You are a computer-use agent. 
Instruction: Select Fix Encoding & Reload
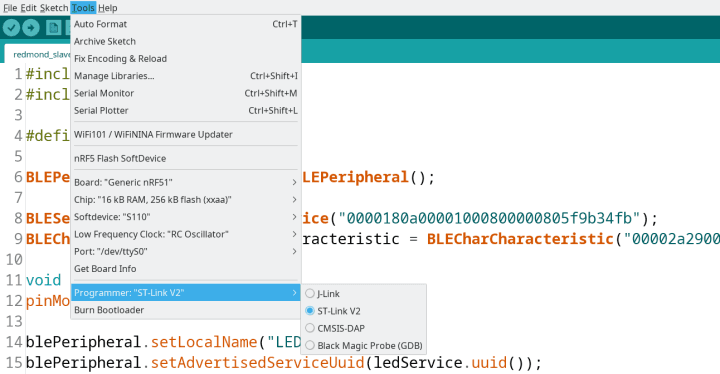(186, 59)
